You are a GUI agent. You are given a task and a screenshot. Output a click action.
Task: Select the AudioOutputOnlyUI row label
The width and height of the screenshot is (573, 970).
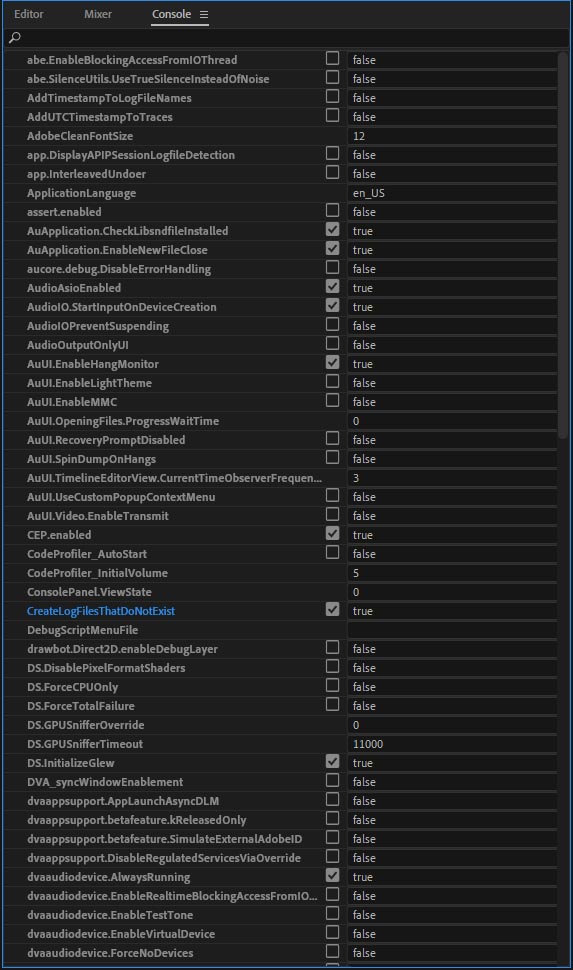(x=78, y=345)
